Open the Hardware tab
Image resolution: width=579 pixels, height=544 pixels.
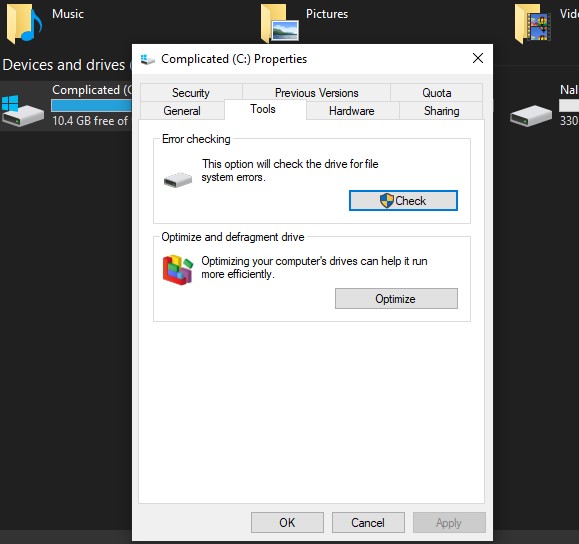point(352,111)
